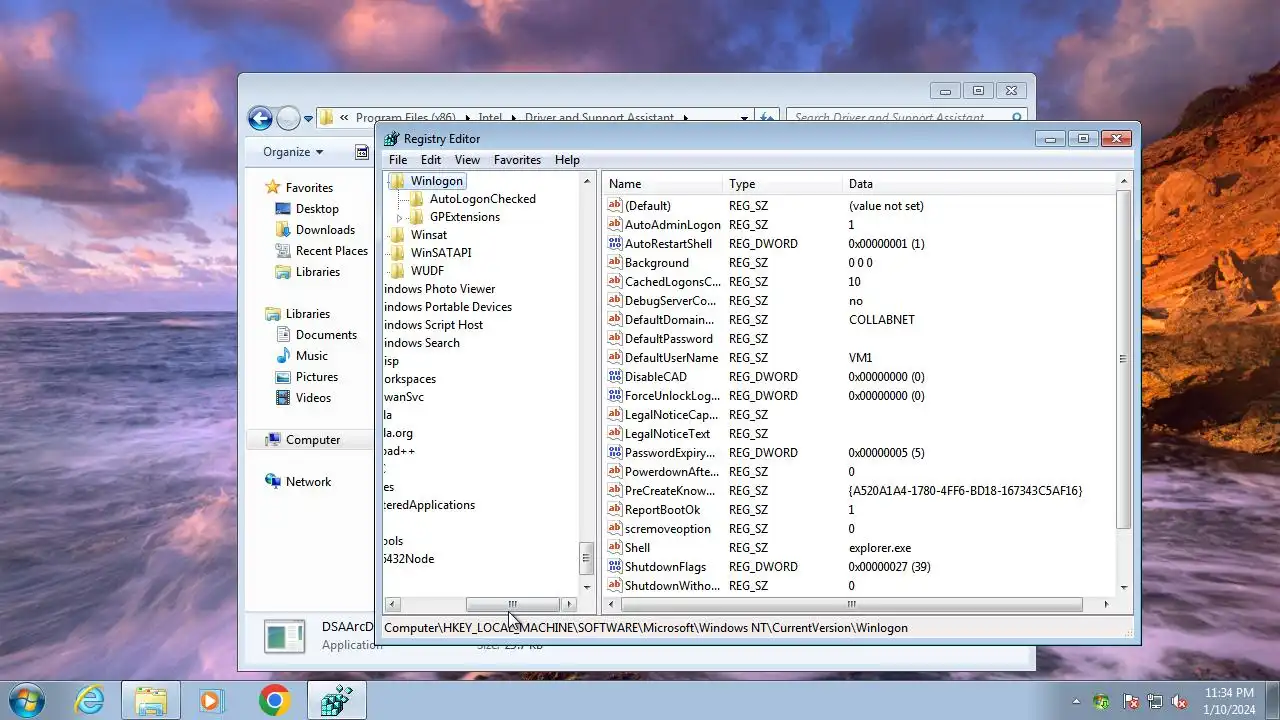Click the values pane vertical scrollbar thumb
The height and width of the screenshot is (720, 1280).
pyautogui.click(x=1123, y=359)
